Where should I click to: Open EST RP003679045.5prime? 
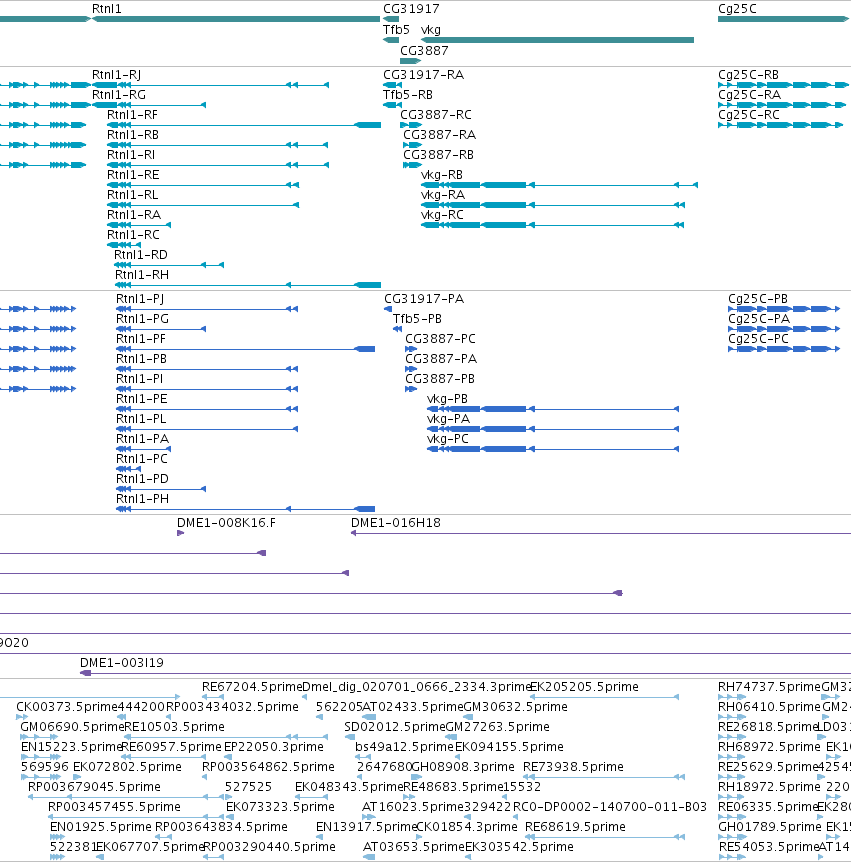(95, 787)
